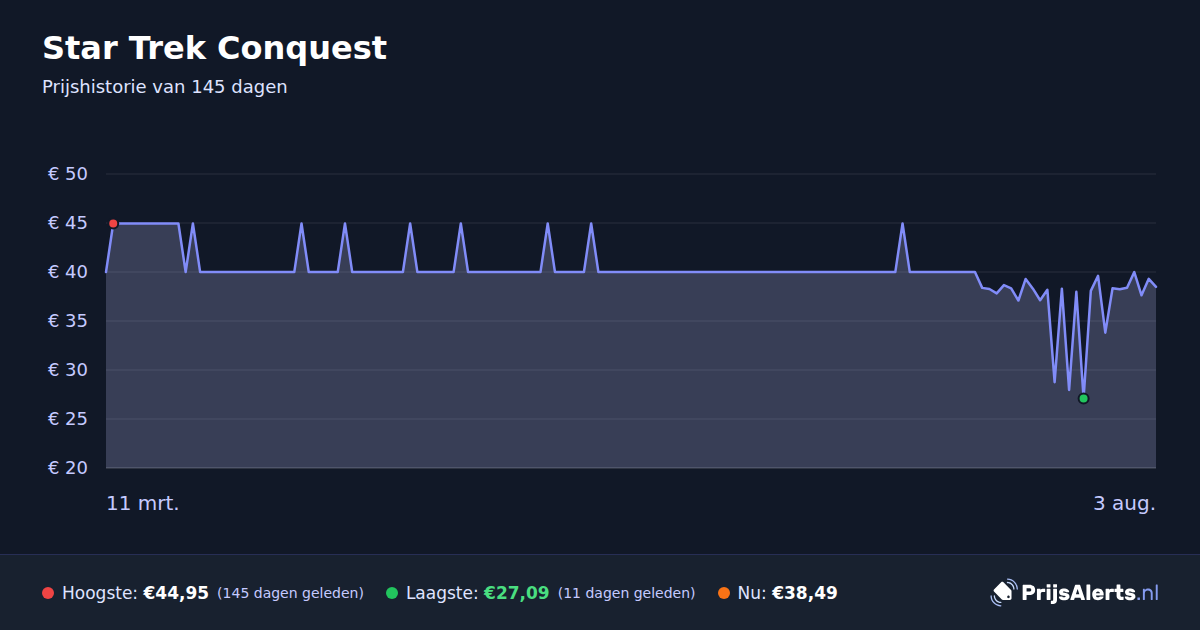Click the '€ 25' axis label

68,419
